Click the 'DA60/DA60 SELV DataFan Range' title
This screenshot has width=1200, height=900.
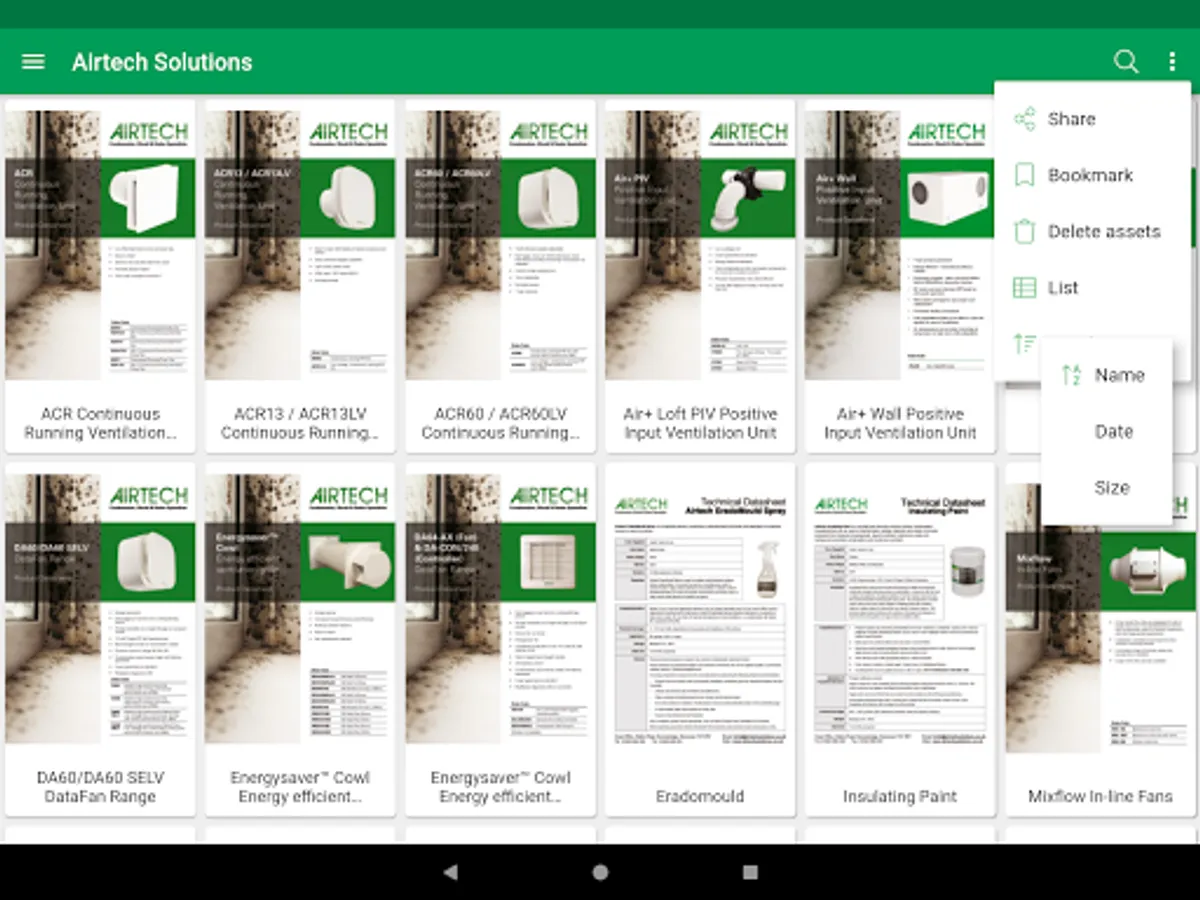point(100,787)
